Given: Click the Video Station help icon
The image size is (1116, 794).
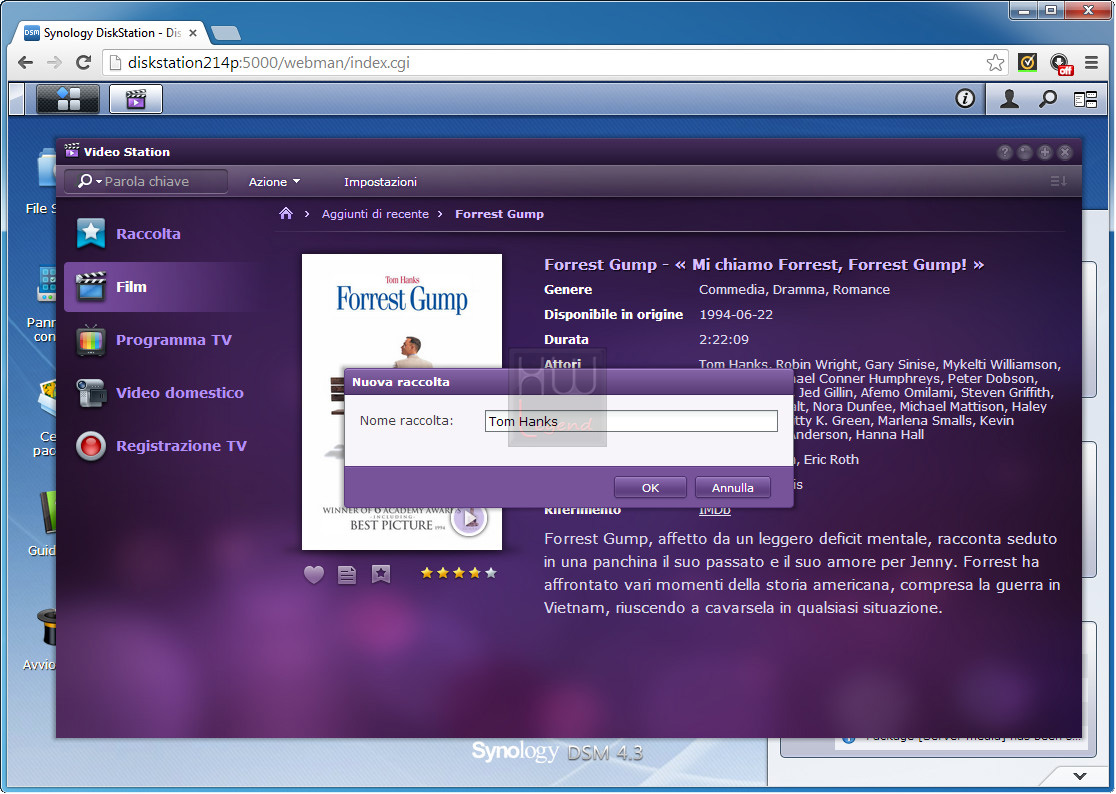Looking at the screenshot, I should tap(1004, 152).
